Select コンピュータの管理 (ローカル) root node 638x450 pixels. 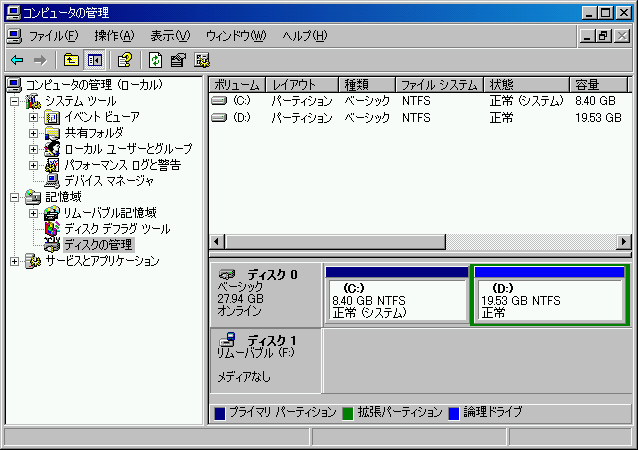tap(94, 85)
